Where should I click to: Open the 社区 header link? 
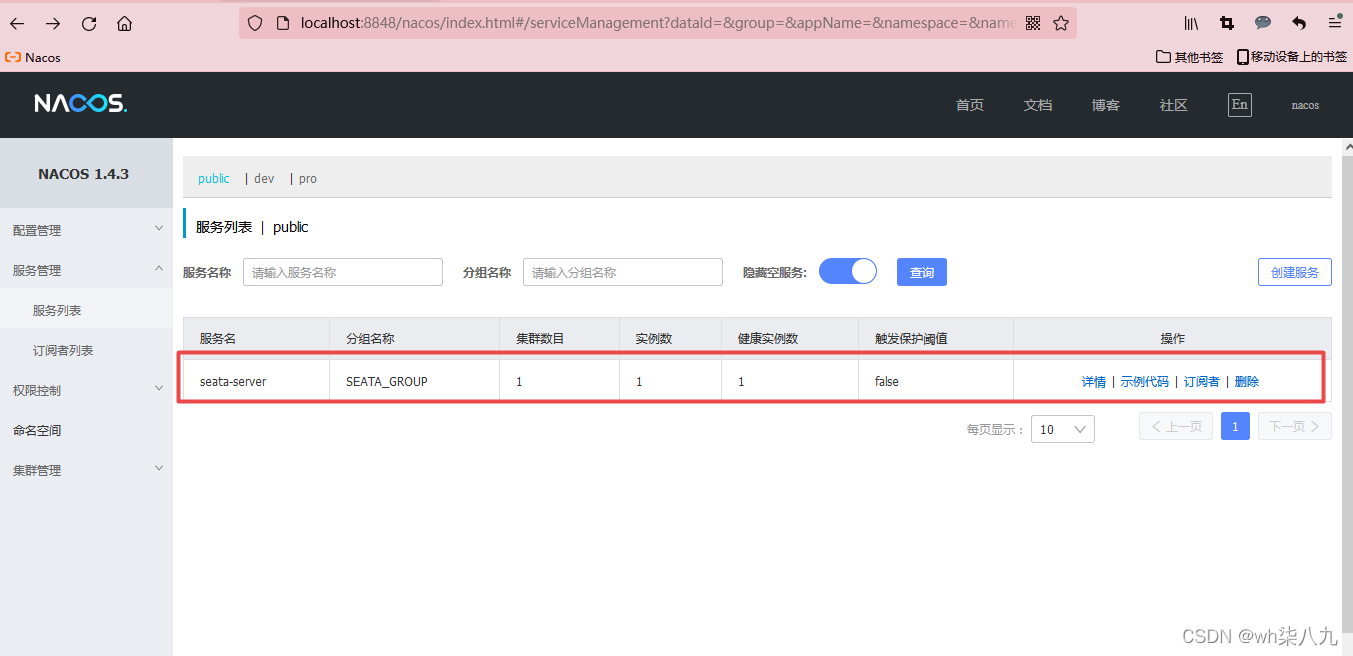pyautogui.click(x=1174, y=105)
